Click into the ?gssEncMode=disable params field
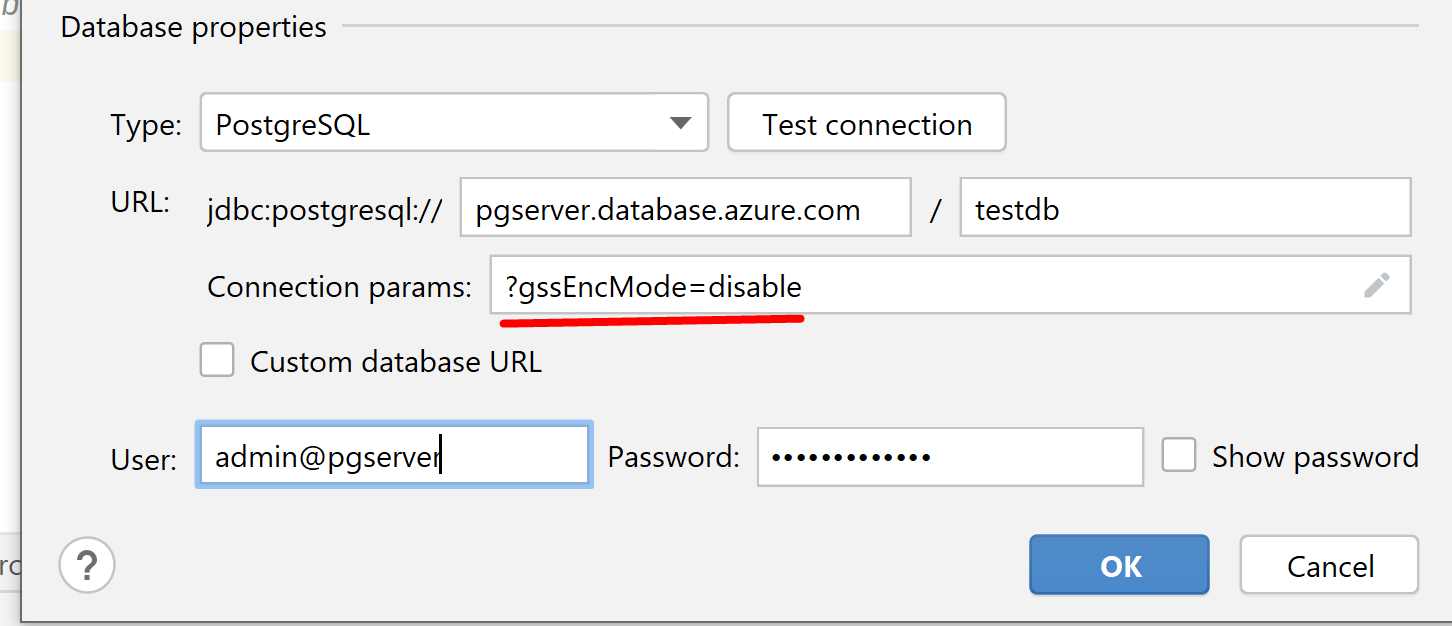 951,285
